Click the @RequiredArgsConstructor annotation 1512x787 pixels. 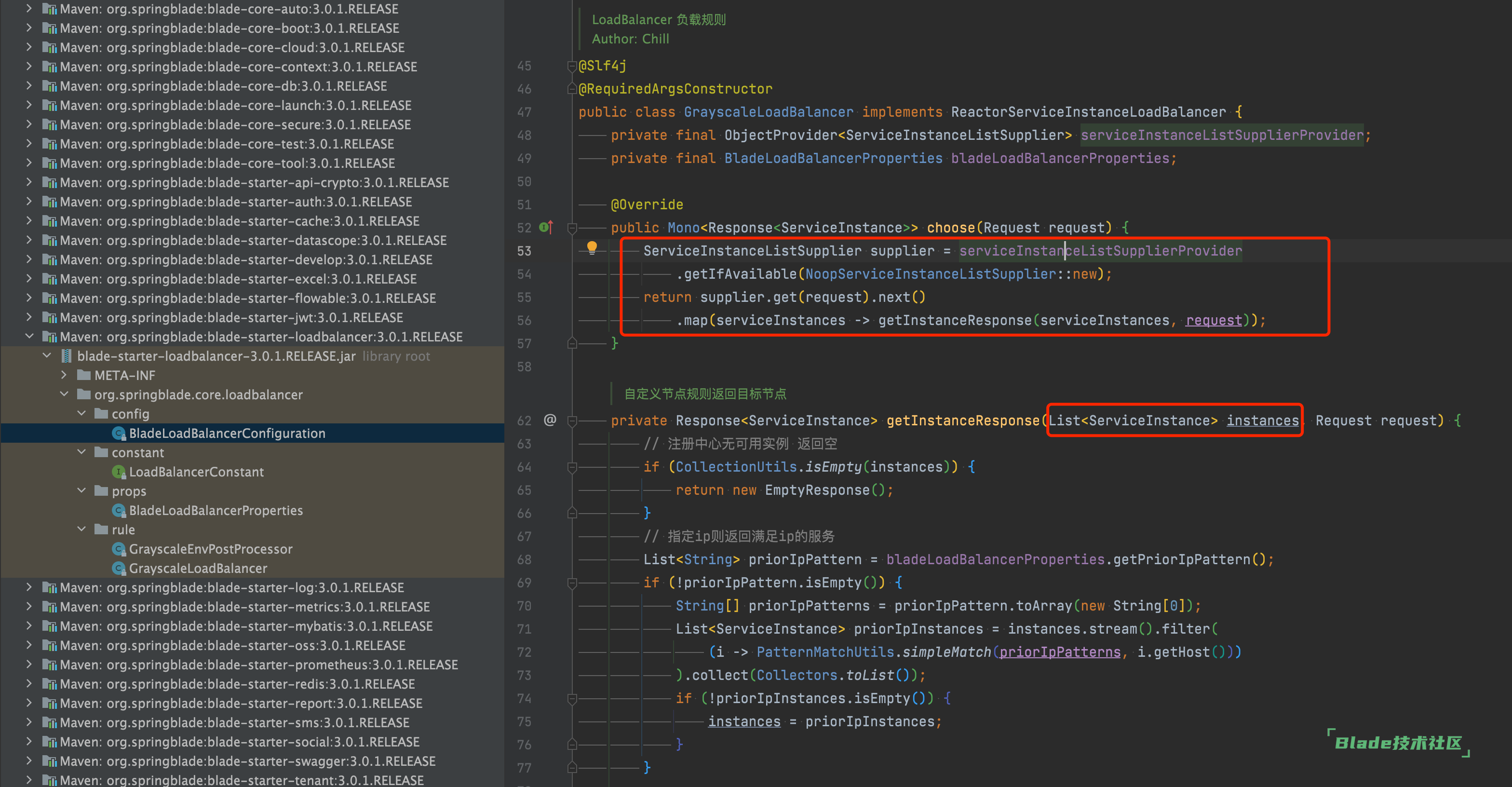675,89
